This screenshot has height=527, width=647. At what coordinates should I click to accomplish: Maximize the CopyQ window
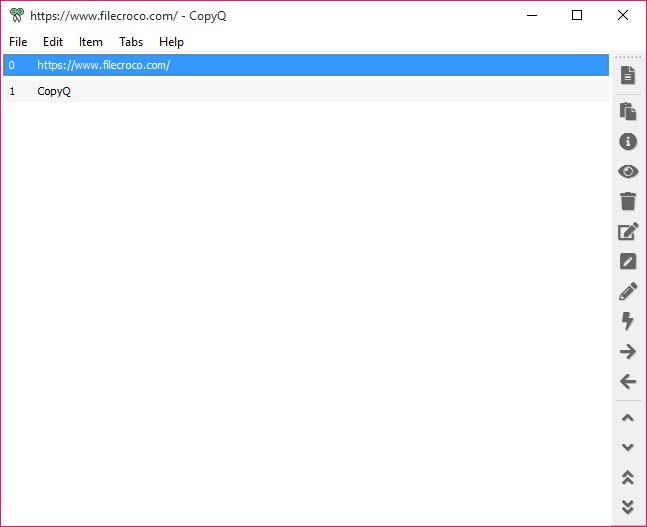(x=577, y=15)
